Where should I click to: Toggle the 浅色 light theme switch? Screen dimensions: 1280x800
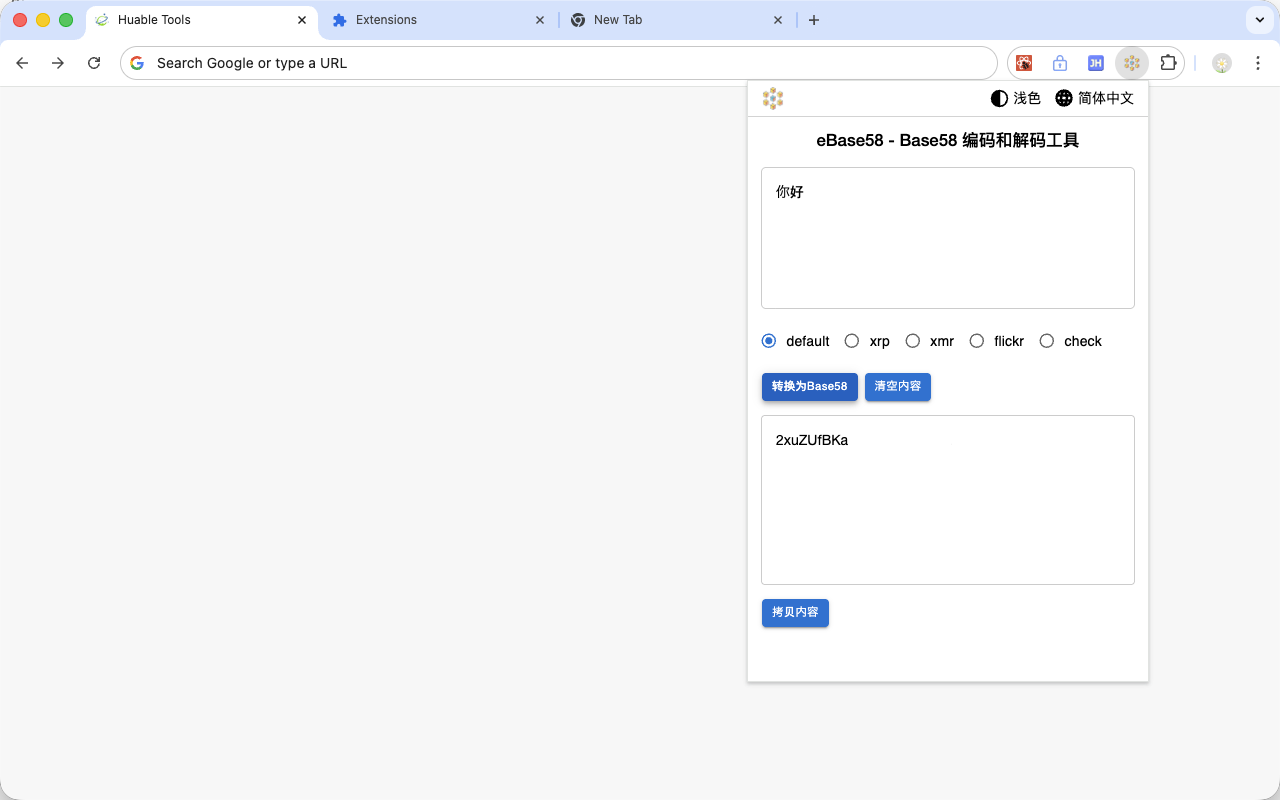1015,98
